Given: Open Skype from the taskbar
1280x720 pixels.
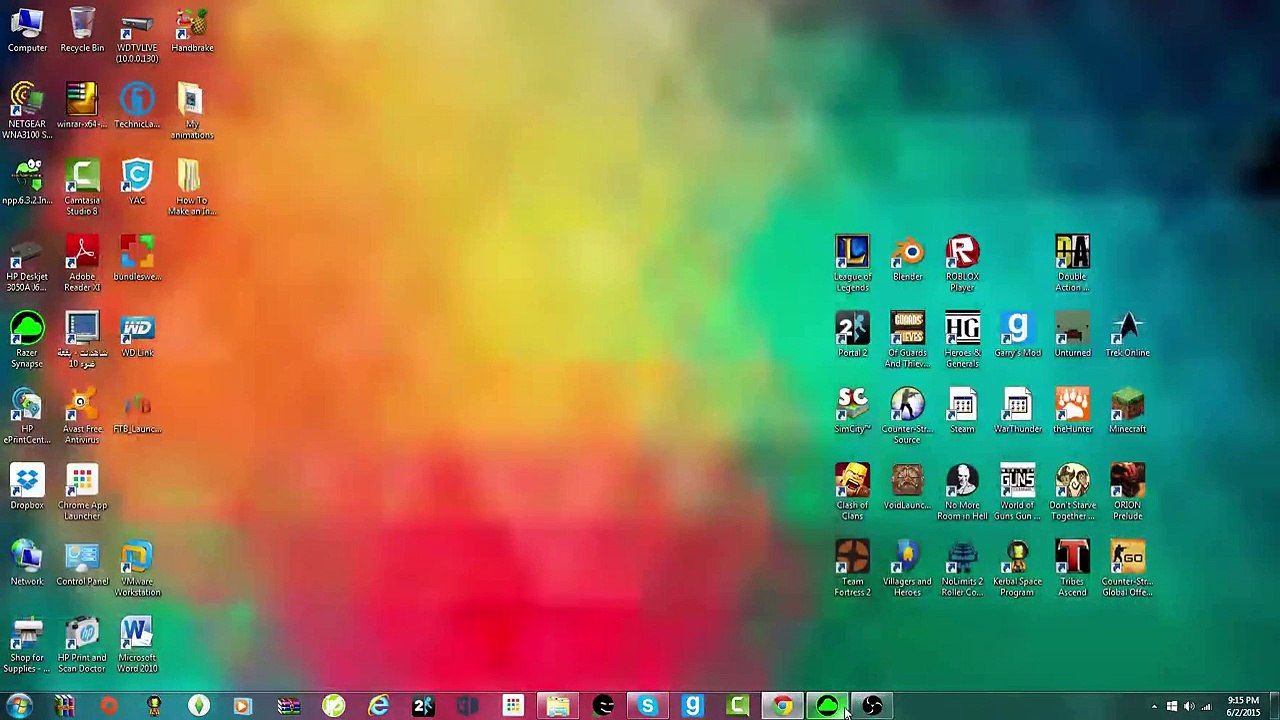Looking at the screenshot, I should click(x=648, y=706).
